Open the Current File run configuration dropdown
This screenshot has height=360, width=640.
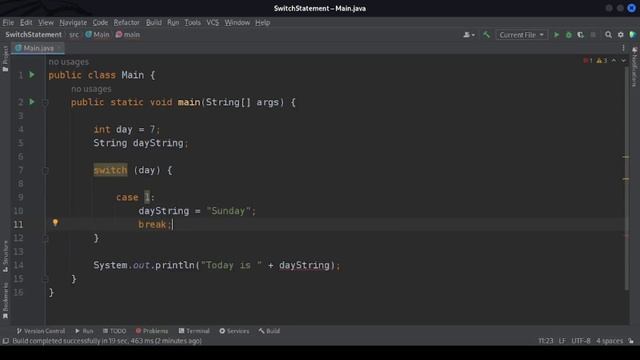coord(521,35)
